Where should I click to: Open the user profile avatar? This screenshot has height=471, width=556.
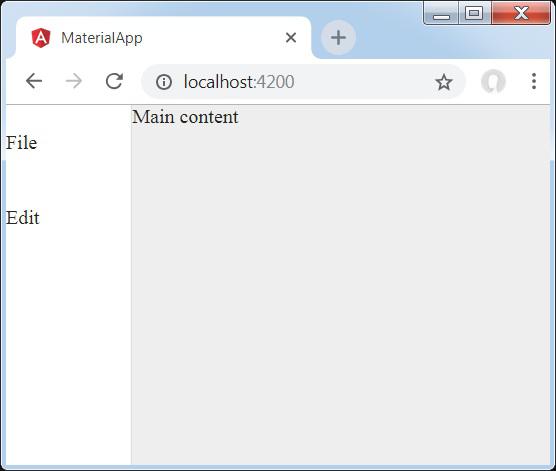pos(493,82)
